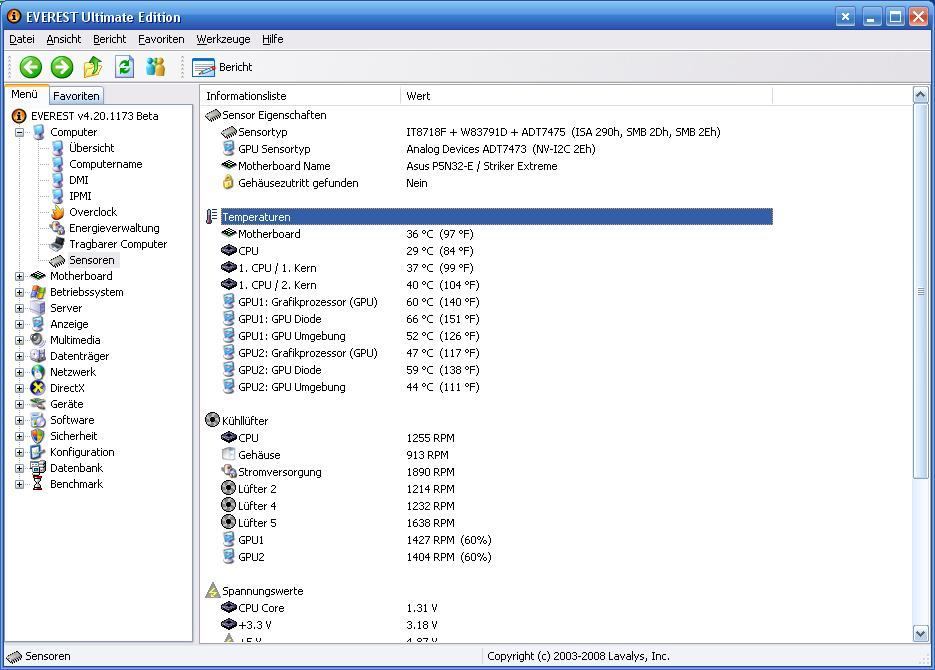
Task: Open the Werkzeuge menu
Action: [223, 39]
